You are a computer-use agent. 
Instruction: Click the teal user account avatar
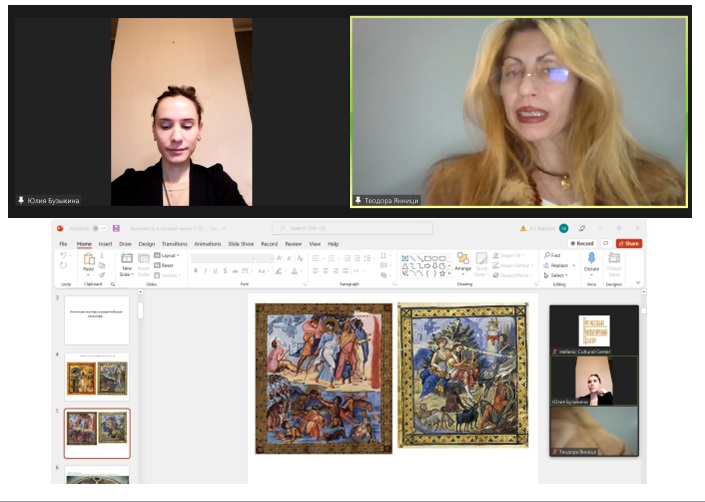[564, 228]
